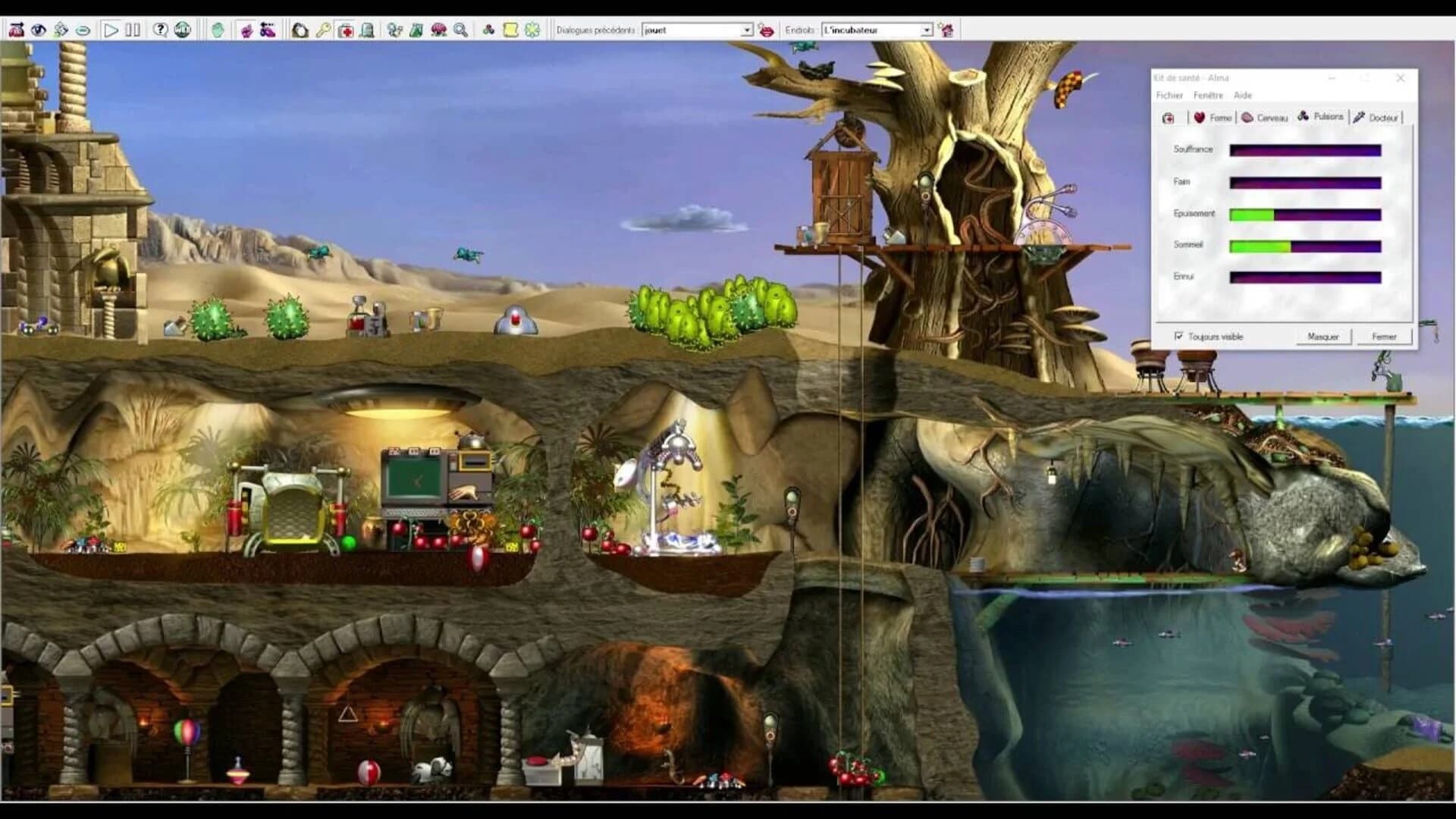Pause the game with the pause icon

pyautogui.click(x=133, y=30)
